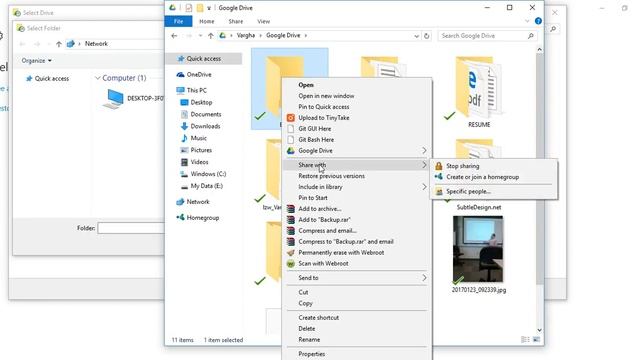Click the Back arrow in Google Drive window

(x=174, y=36)
